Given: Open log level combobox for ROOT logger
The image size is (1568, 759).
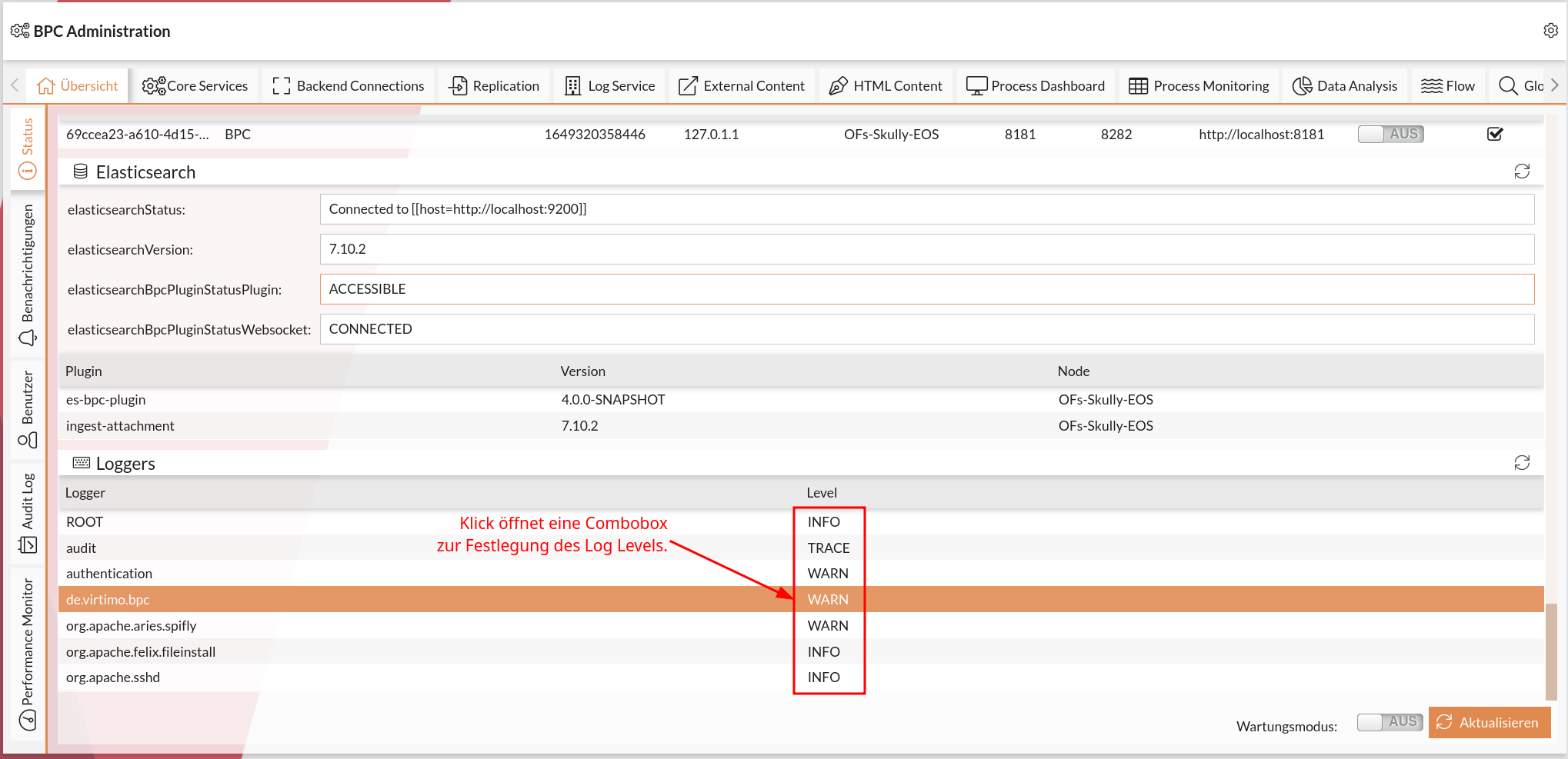Looking at the screenshot, I should [823, 522].
